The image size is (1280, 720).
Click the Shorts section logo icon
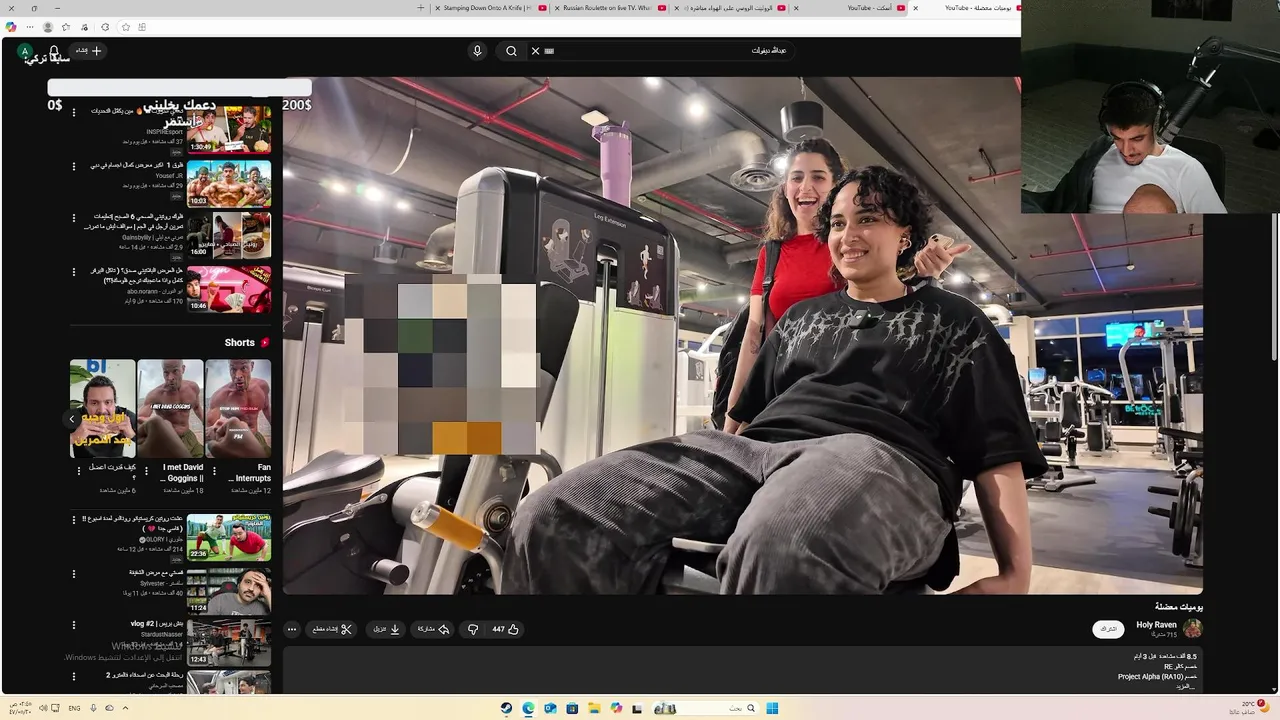265,342
